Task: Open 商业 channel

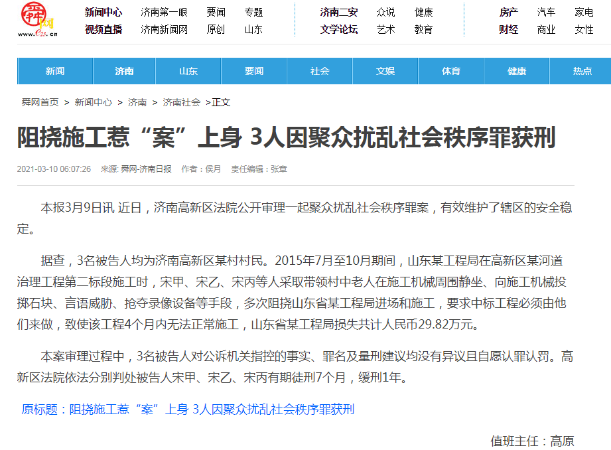Action: click(x=546, y=30)
